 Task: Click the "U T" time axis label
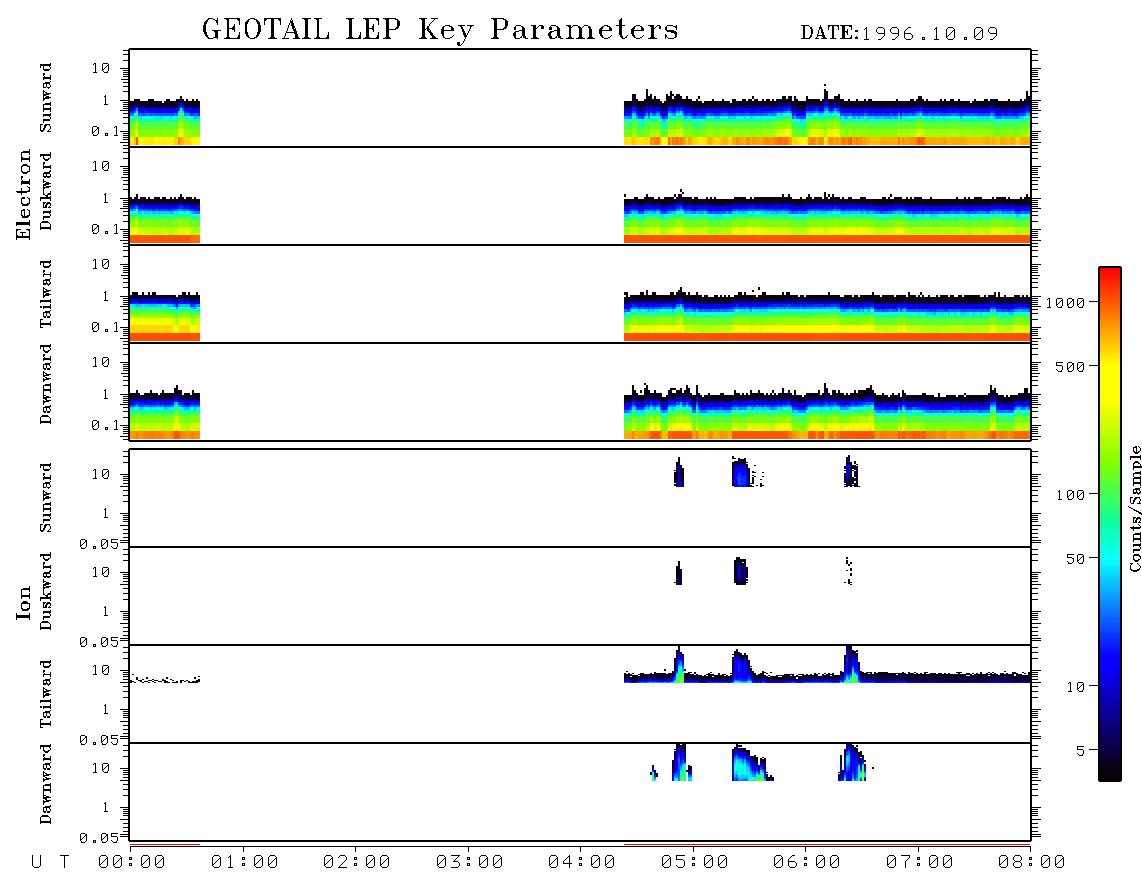(x=50, y=863)
